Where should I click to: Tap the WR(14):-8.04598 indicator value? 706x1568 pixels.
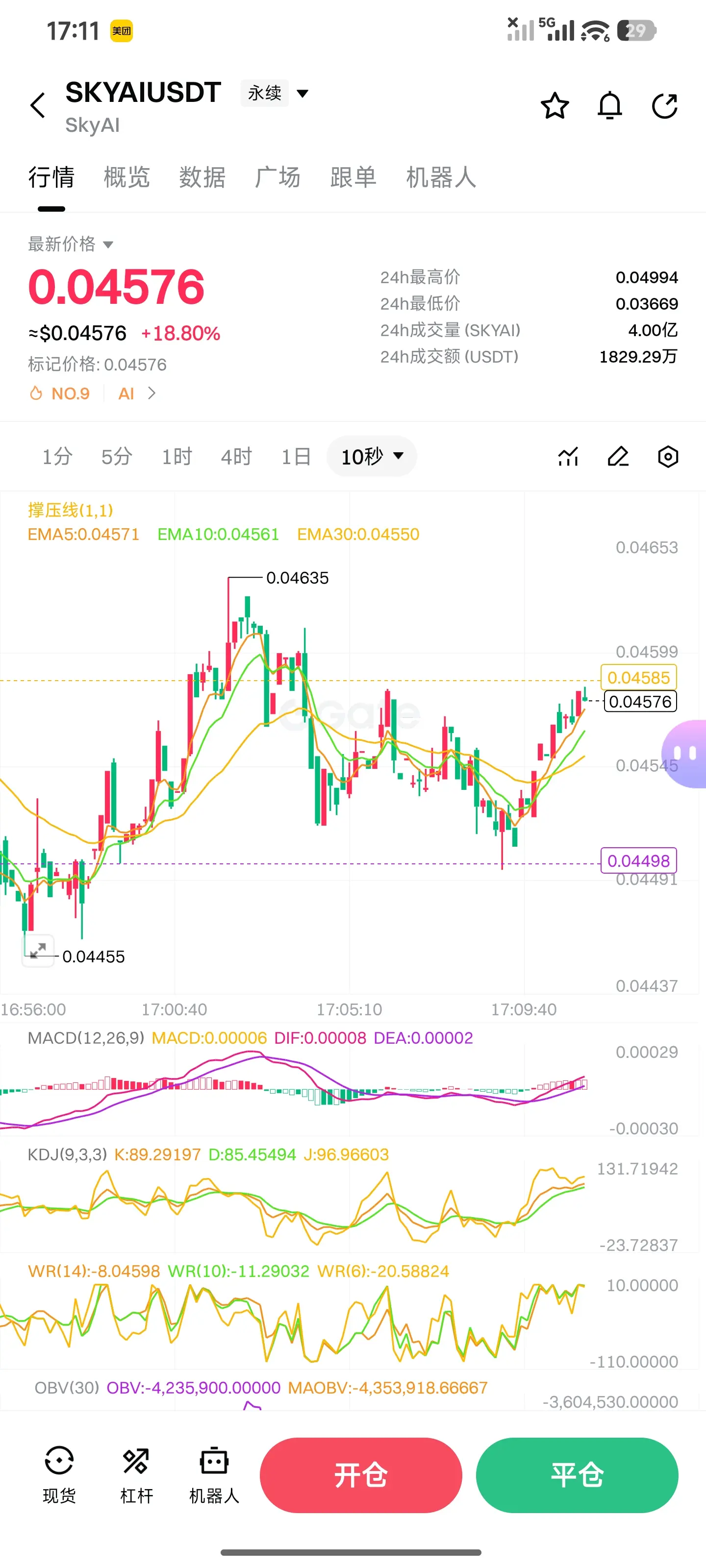[94, 1272]
